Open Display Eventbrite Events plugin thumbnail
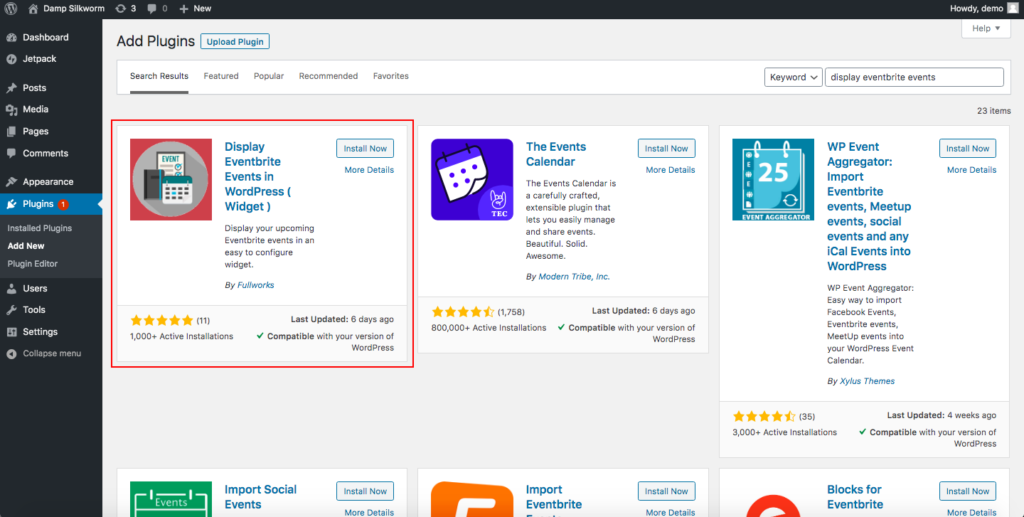1024x517 pixels. point(170,180)
